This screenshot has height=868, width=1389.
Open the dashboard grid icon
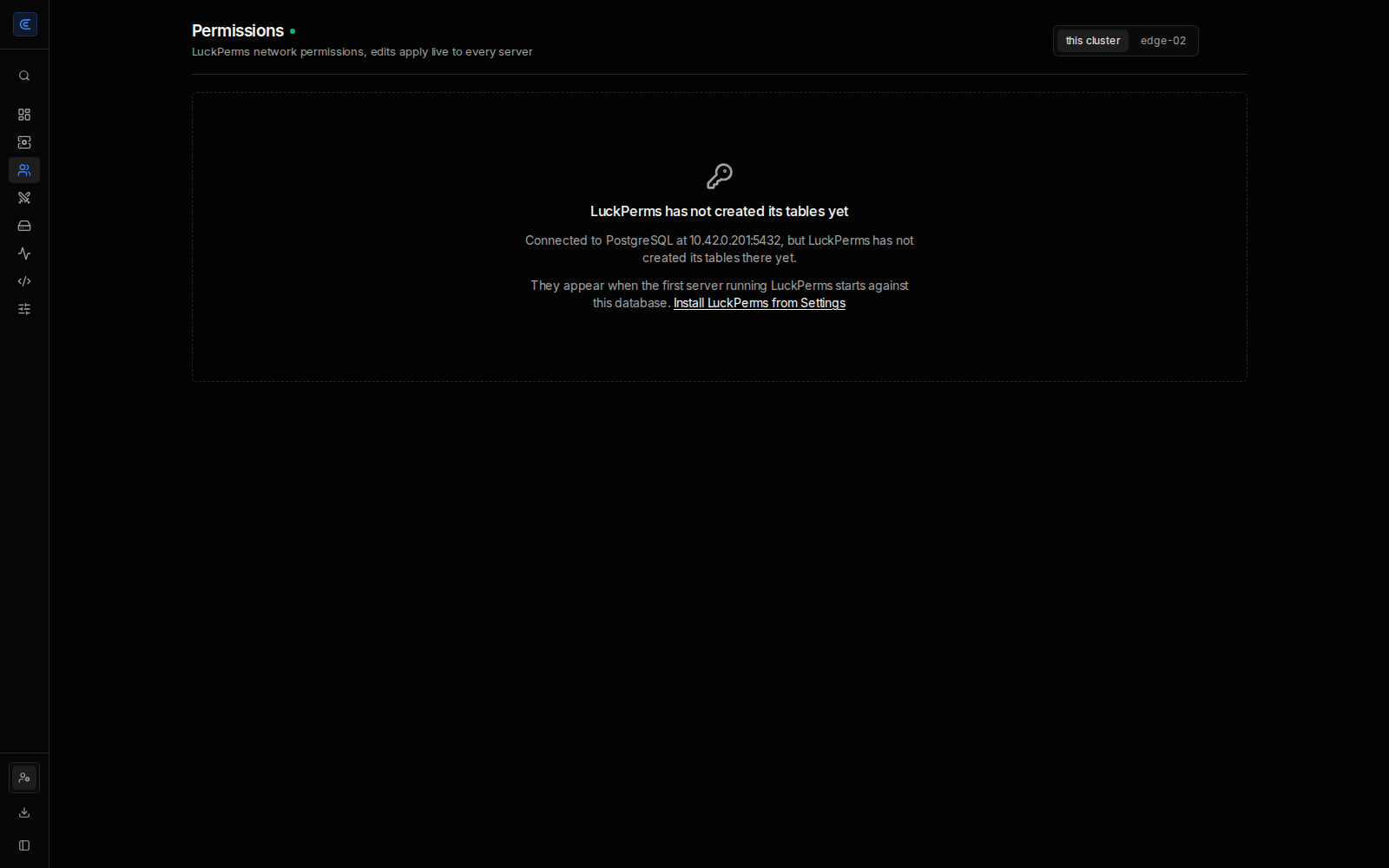[24, 115]
